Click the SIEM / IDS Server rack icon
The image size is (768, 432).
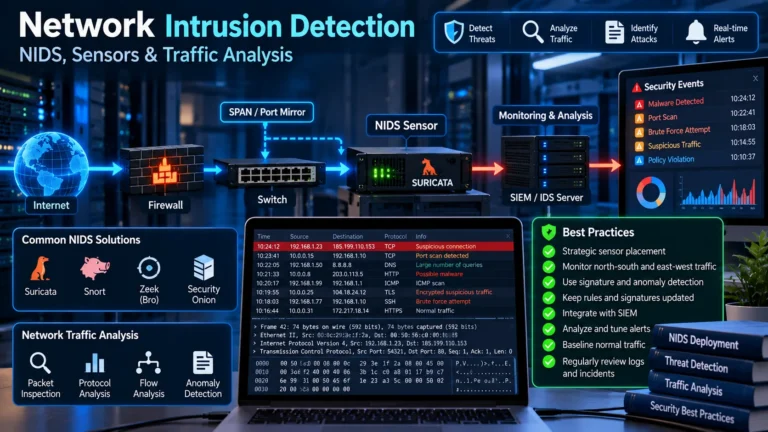click(545, 163)
